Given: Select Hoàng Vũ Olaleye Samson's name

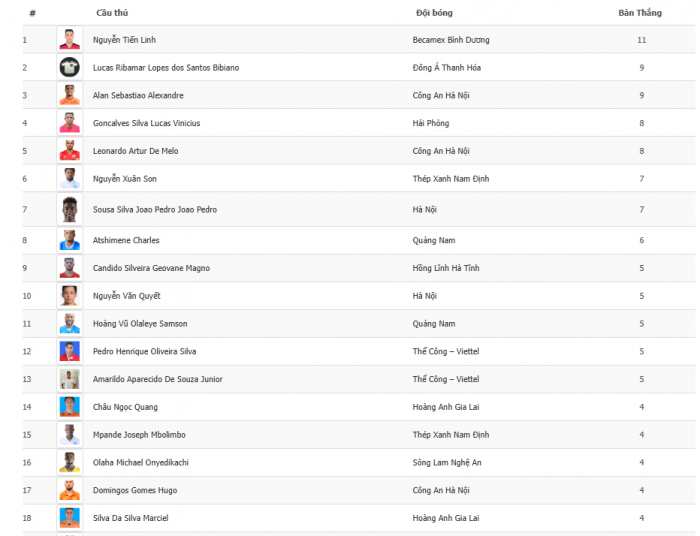Looking at the screenshot, I should [140, 324].
